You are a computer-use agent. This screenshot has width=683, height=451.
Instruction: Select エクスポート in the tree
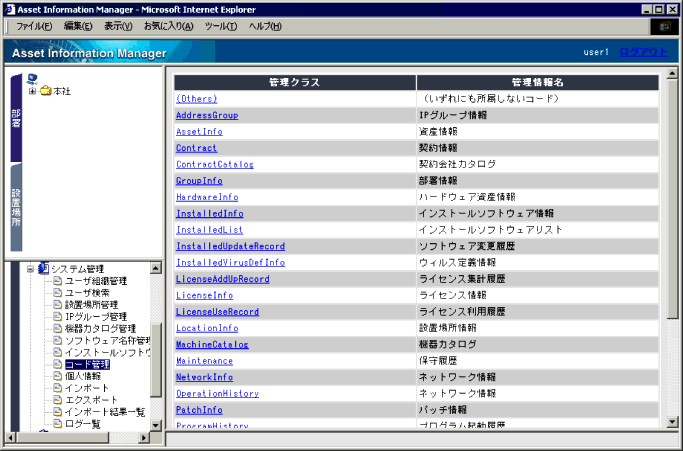pyautogui.click(x=91, y=400)
